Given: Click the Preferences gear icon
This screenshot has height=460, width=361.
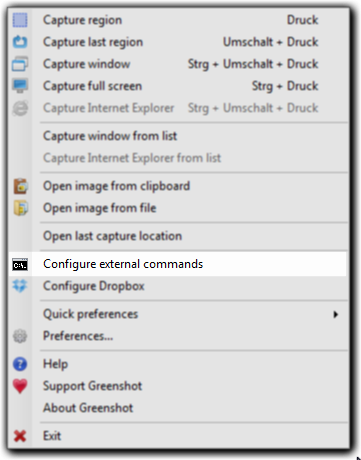Looking at the screenshot, I should pyautogui.click(x=20, y=336).
